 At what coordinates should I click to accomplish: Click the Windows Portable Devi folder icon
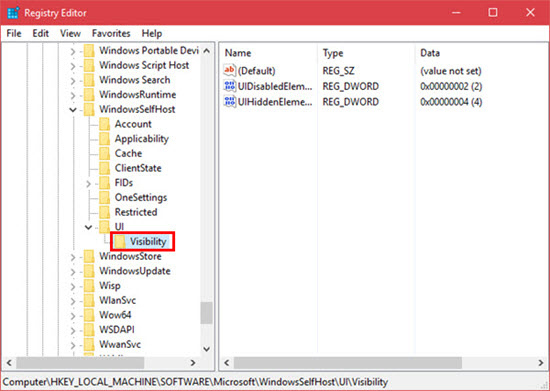point(89,50)
